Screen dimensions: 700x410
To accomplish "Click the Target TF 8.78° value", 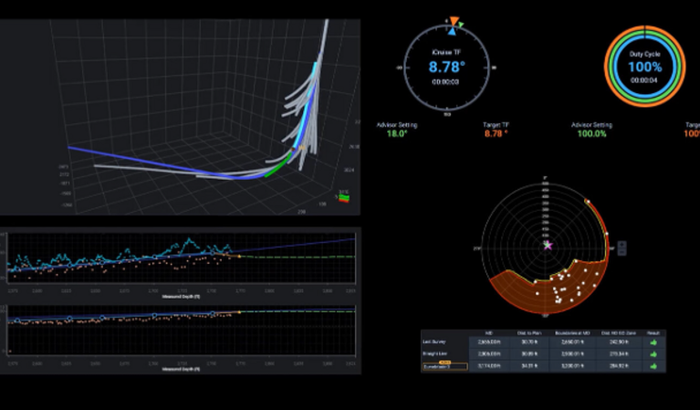I will pyautogui.click(x=492, y=132).
